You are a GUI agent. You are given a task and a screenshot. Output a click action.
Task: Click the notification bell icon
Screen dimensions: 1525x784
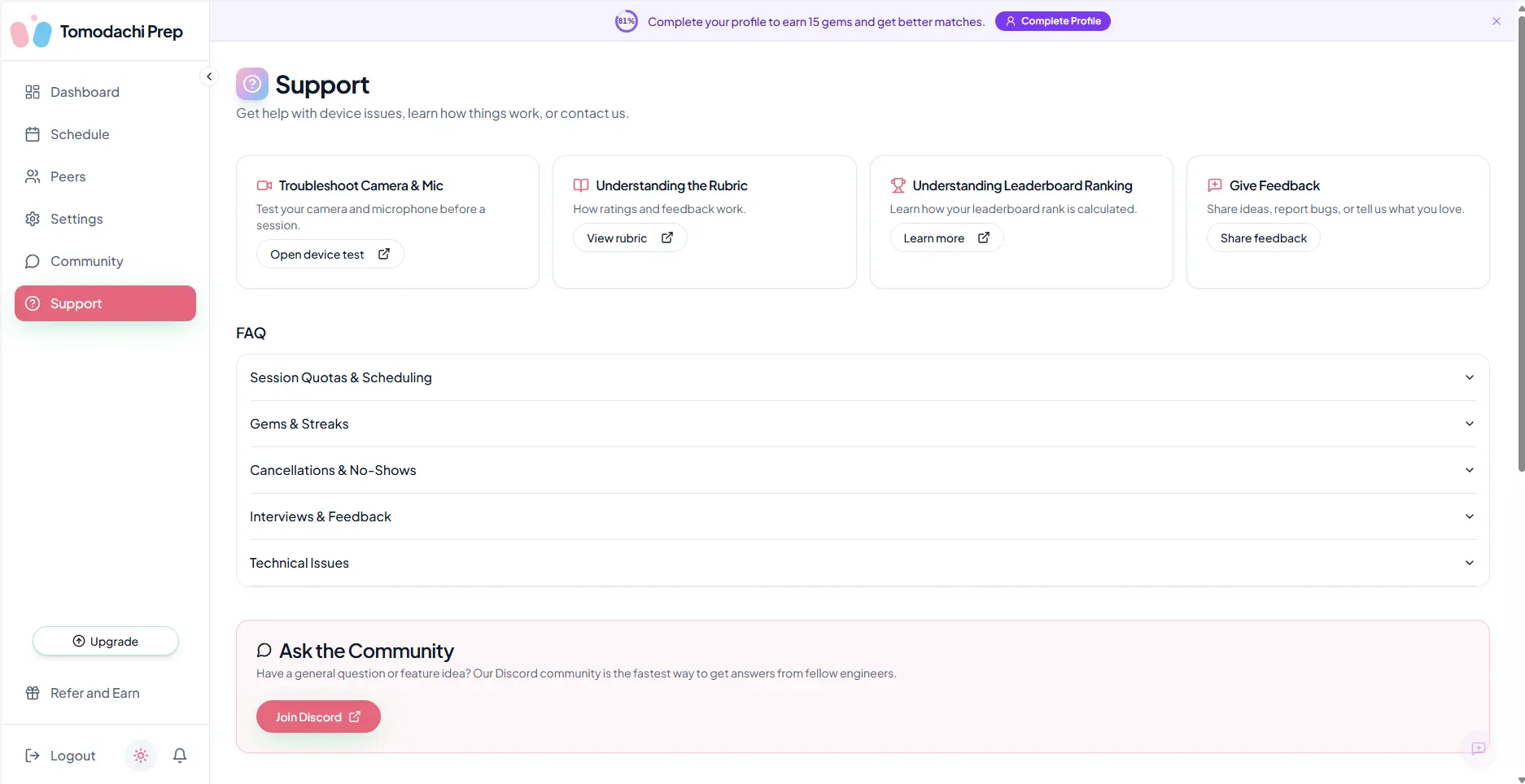click(180, 756)
